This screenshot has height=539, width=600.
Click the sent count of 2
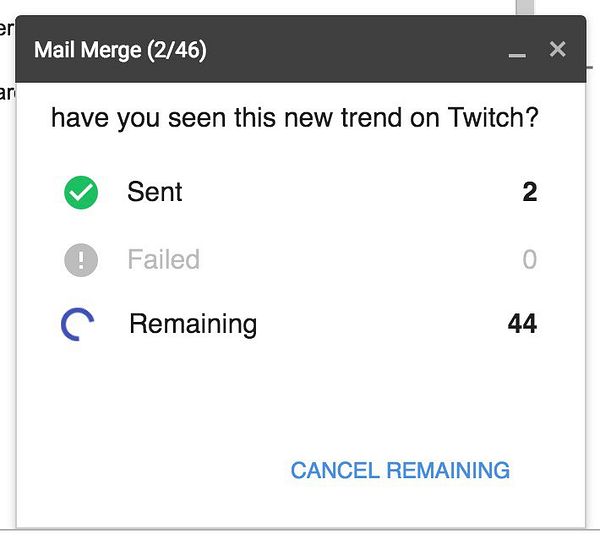tap(529, 192)
